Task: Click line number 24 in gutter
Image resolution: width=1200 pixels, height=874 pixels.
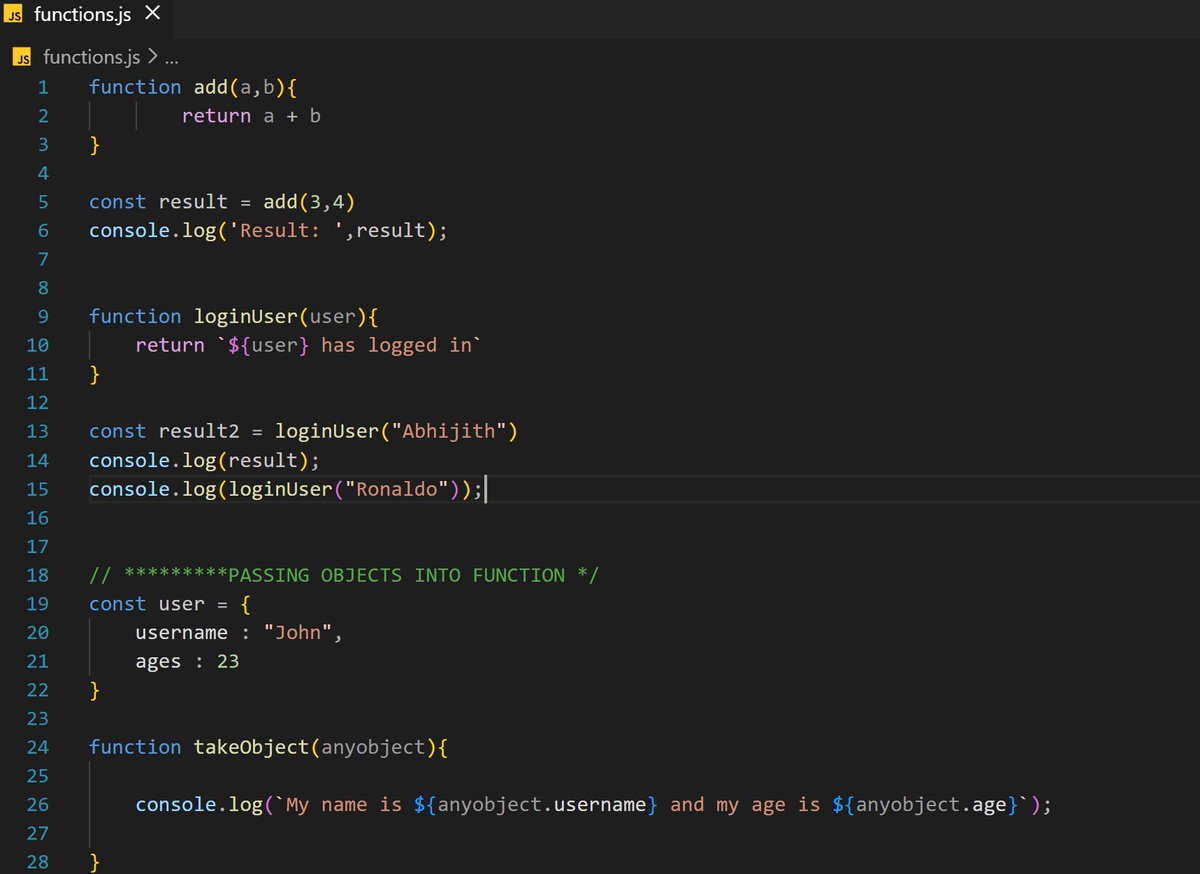Action: point(38,747)
